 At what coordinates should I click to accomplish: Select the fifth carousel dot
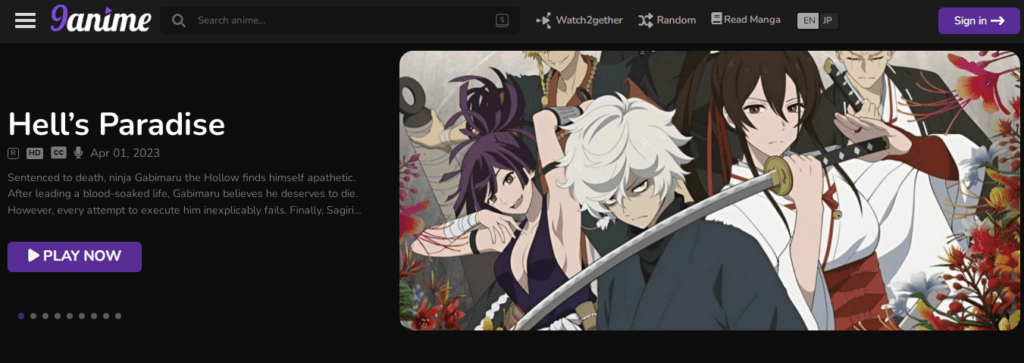tap(70, 316)
